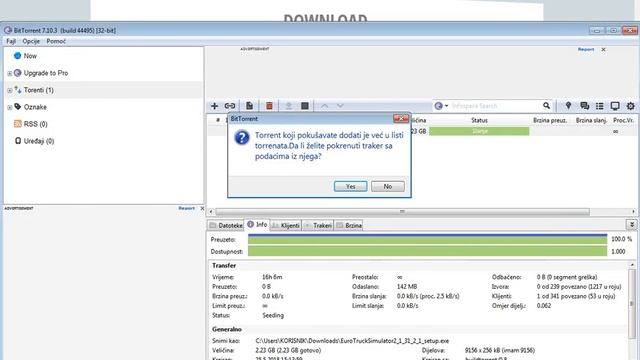Click the 16h 6m Vrijeme value
This screenshot has height=360, width=640.
point(272,277)
